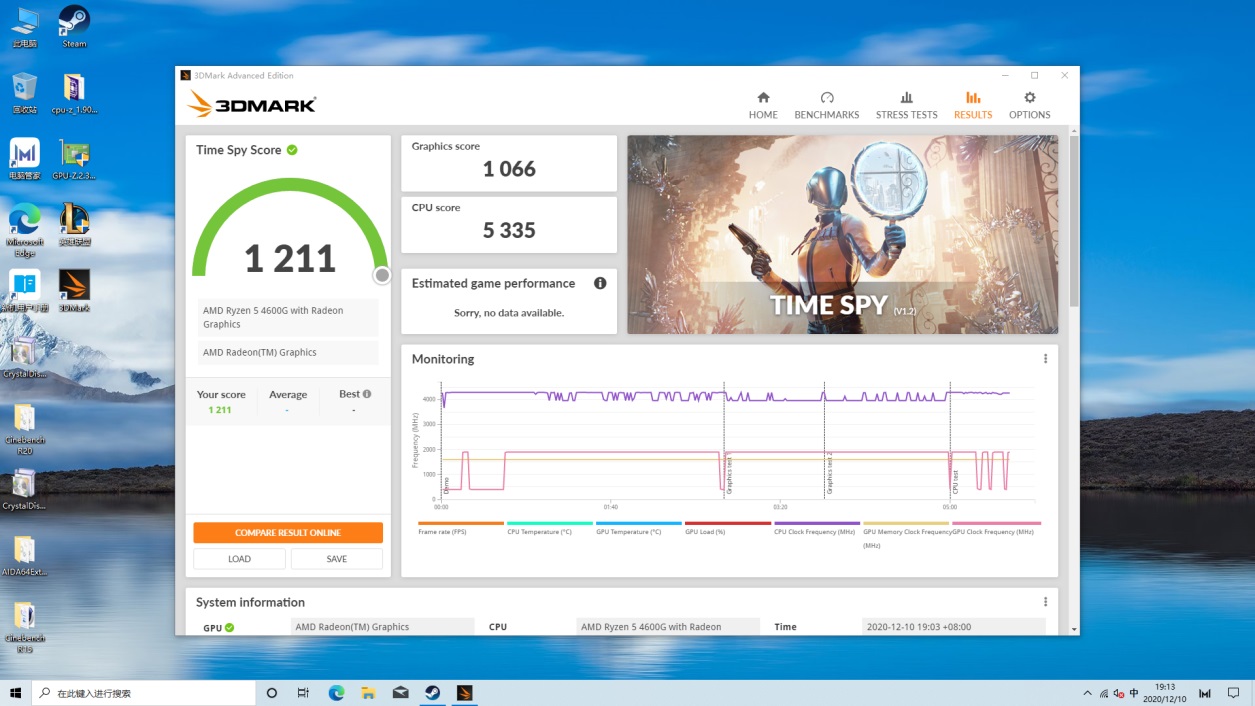Open the System information three-dot menu
This screenshot has width=1255, height=706.
click(x=1045, y=602)
